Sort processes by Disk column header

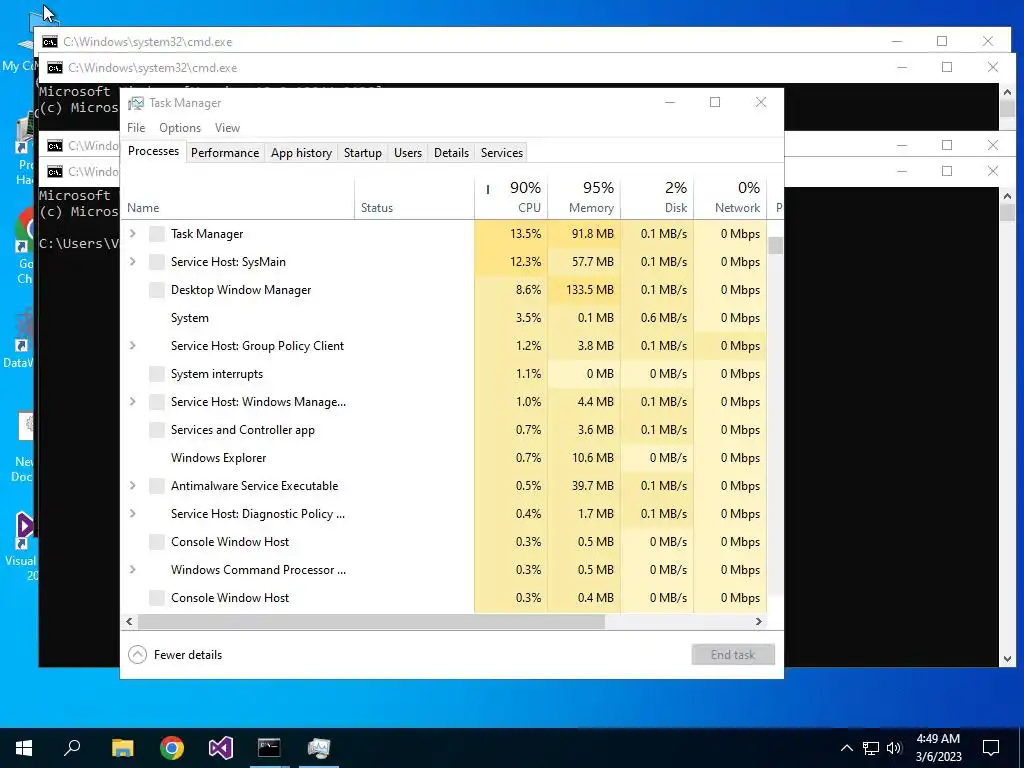(658, 197)
